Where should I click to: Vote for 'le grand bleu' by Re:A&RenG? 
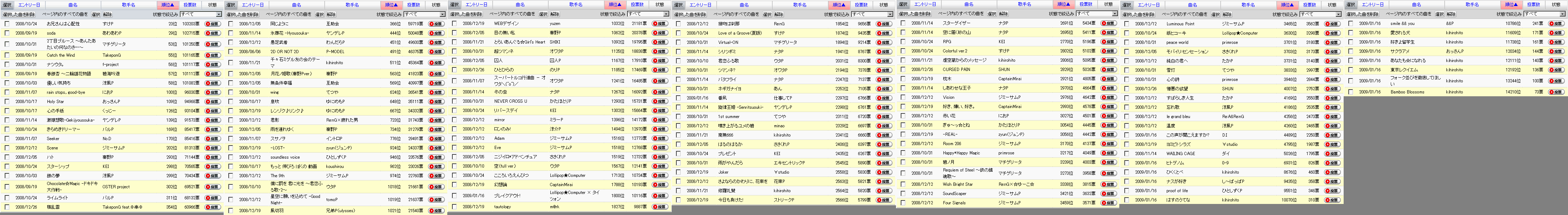tap(1333, 116)
